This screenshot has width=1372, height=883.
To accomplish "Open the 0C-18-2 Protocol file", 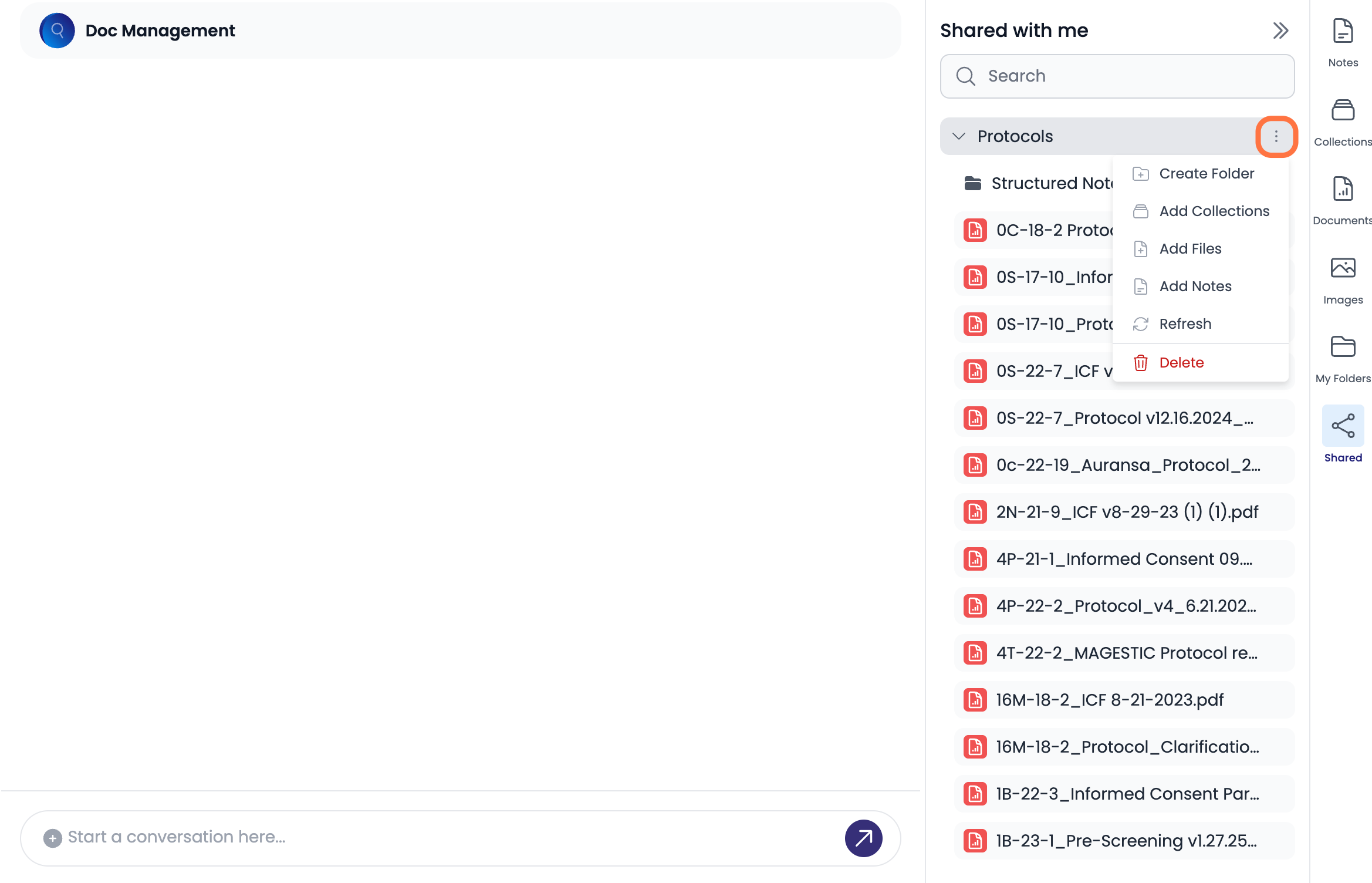I will [1033, 230].
